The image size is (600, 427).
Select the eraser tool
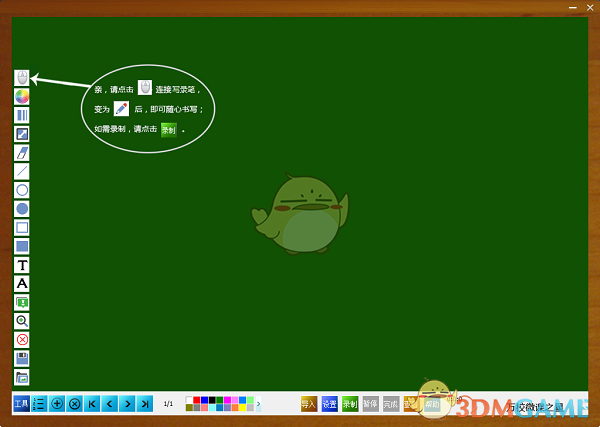tap(22, 152)
